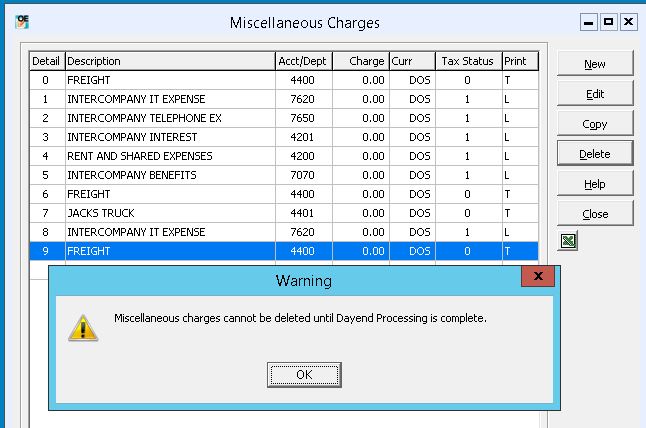Image resolution: width=646 pixels, height=428 pixels.
Task: Click the Tax Status column header
Action: 467,61
